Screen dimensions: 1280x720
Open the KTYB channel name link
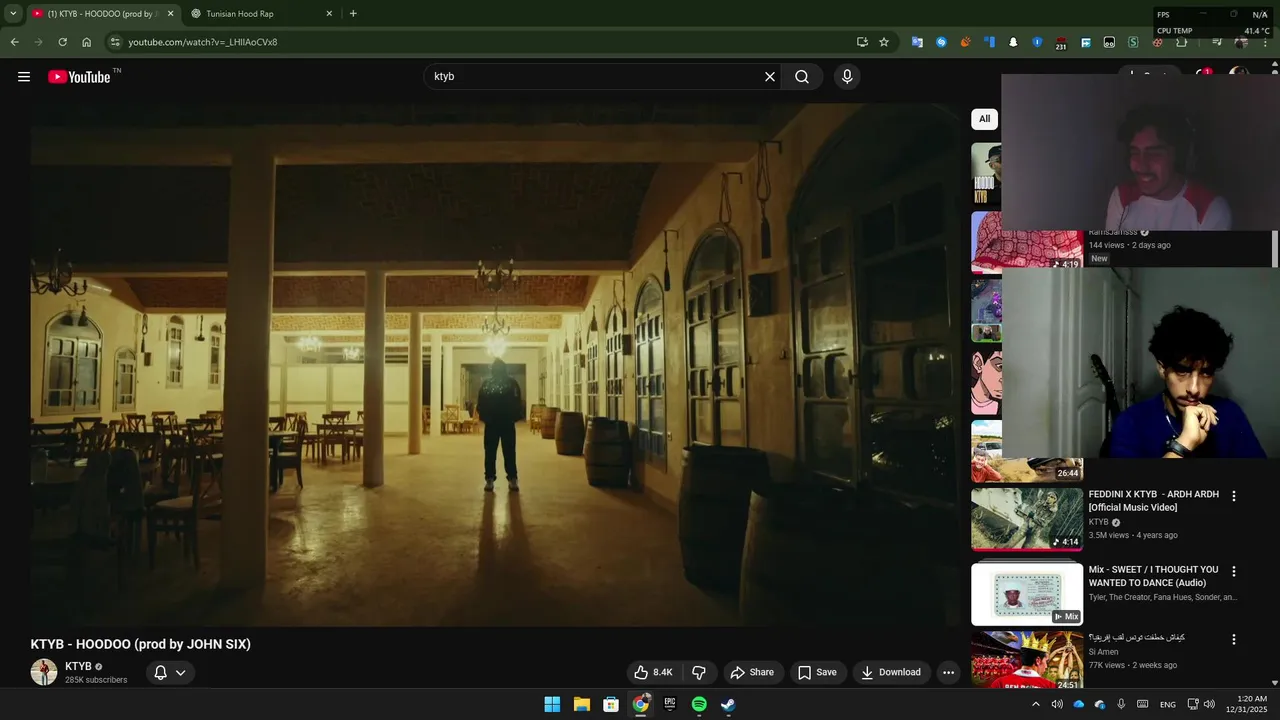pos(78,666)
